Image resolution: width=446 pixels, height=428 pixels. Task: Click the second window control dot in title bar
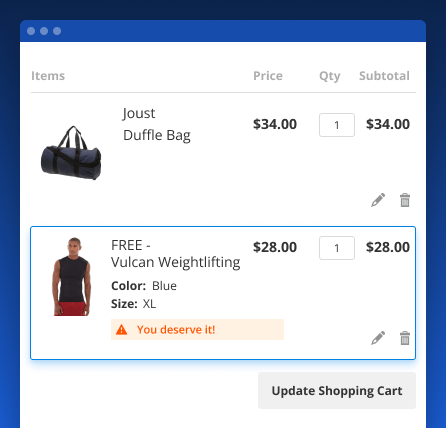[44, 31]
